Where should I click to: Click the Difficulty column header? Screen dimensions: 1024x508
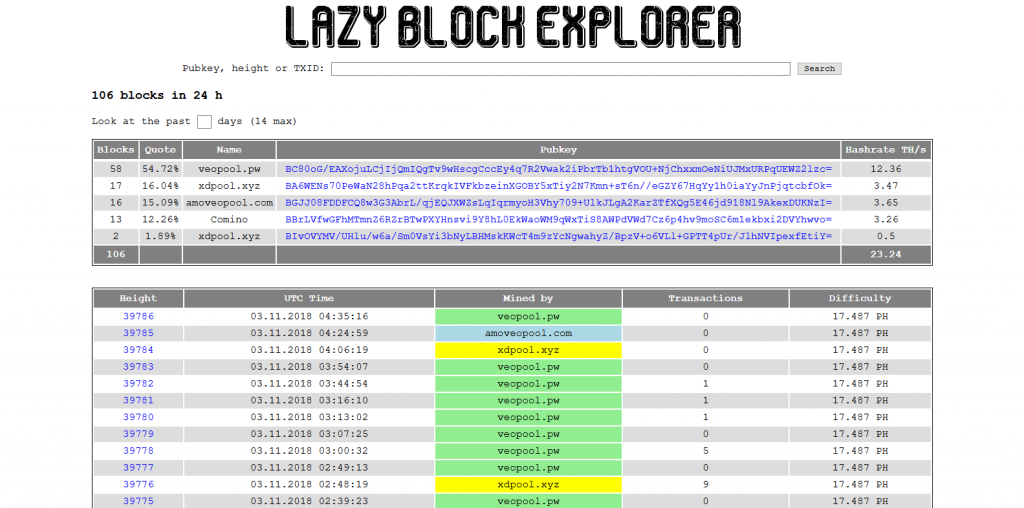859,298
